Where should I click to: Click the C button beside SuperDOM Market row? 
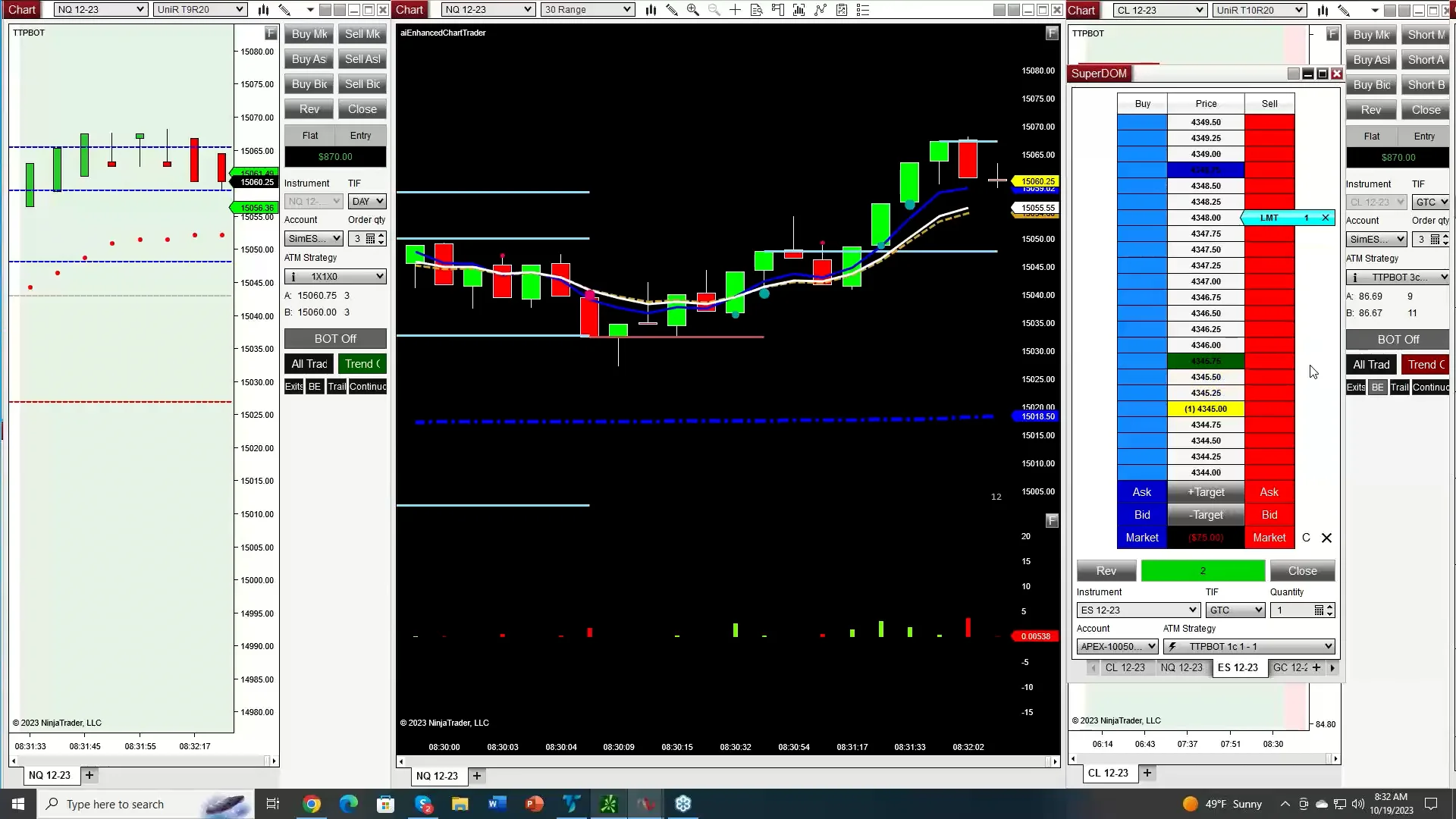(1306, 538)
